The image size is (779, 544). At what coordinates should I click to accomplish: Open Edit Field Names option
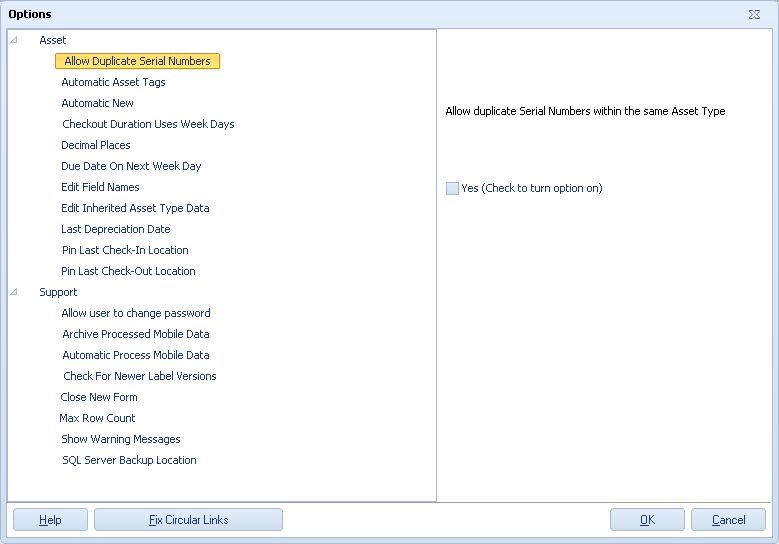pos(100,187)
